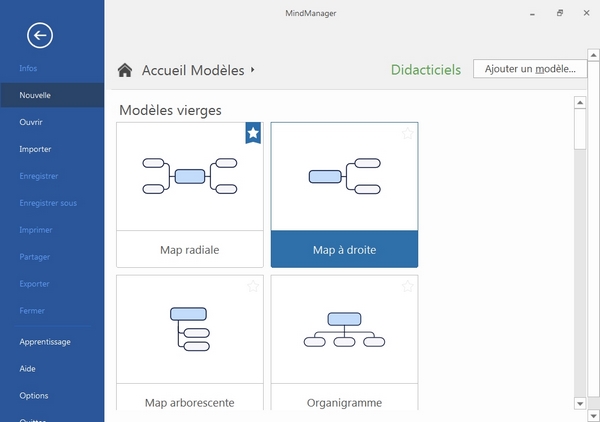Choose Exporter in the sidebar

pos(34,284)
